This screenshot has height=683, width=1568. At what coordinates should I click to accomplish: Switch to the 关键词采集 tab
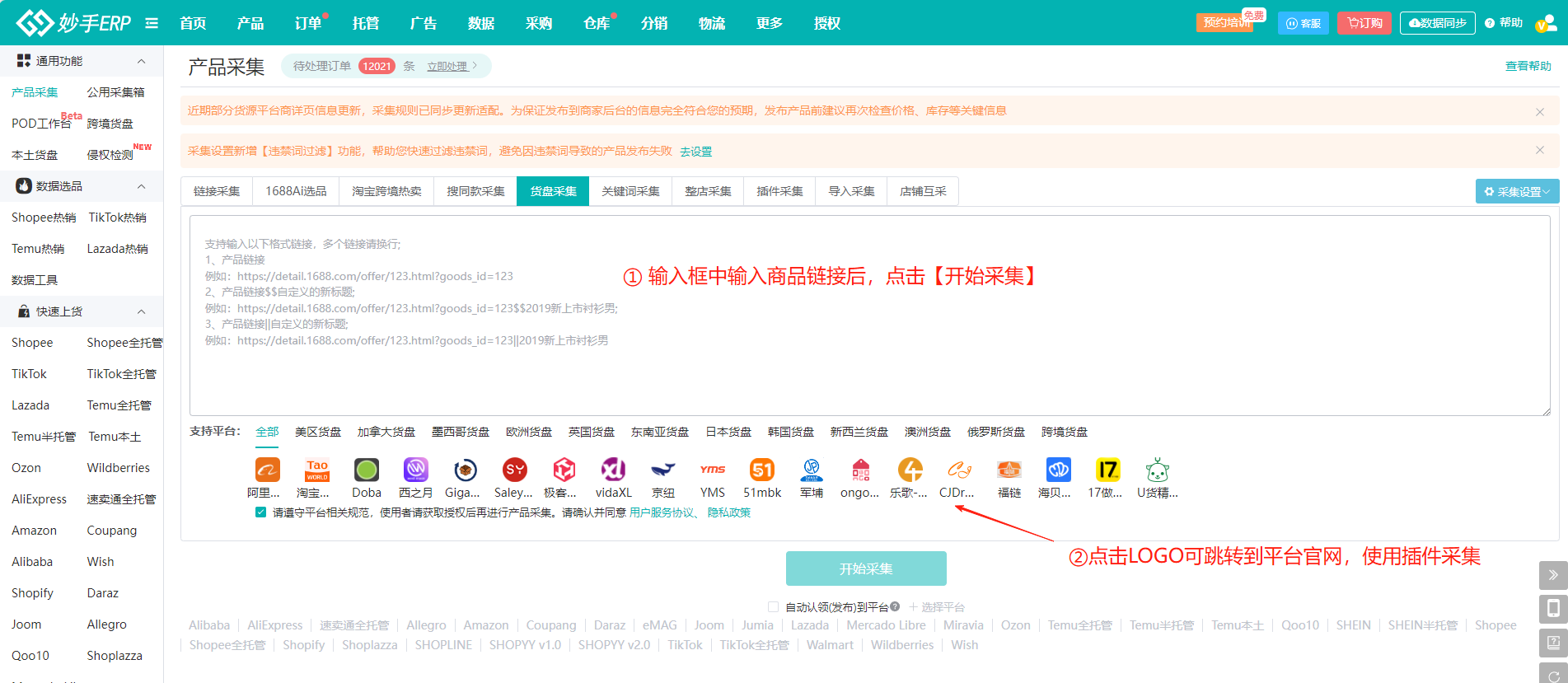(630, 191)
